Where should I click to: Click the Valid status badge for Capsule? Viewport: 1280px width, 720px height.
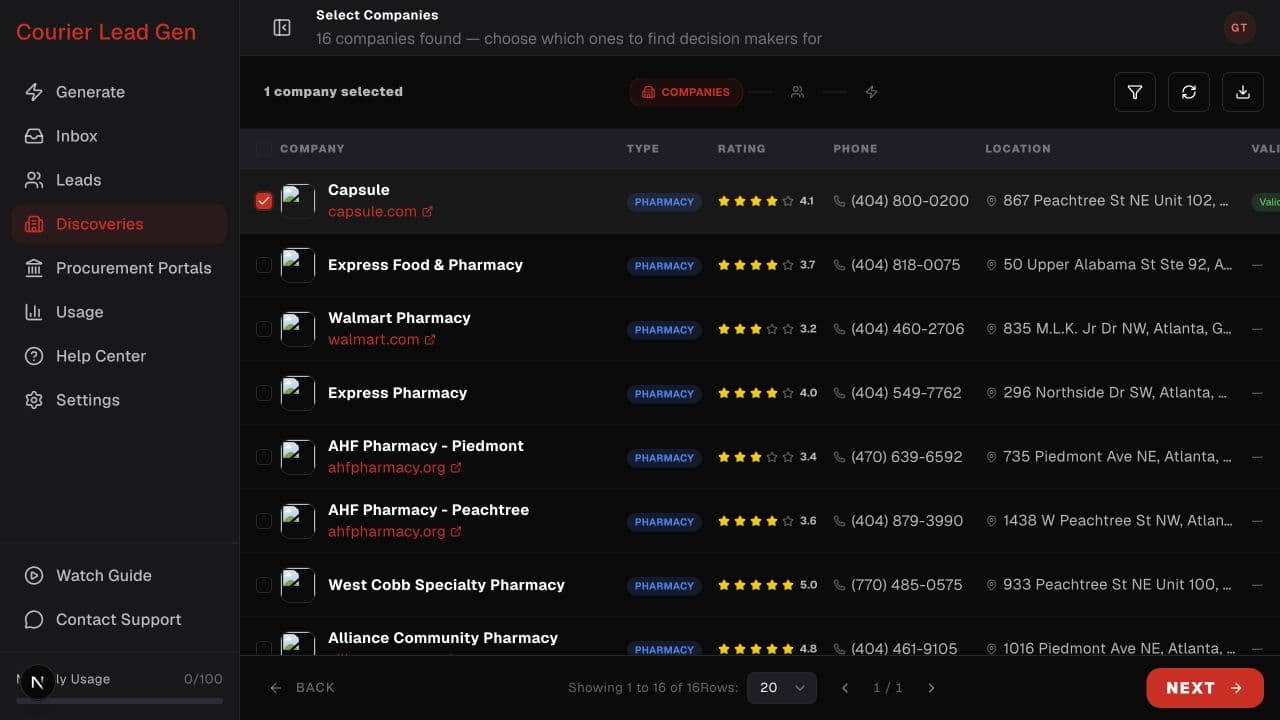[1266, 202]
